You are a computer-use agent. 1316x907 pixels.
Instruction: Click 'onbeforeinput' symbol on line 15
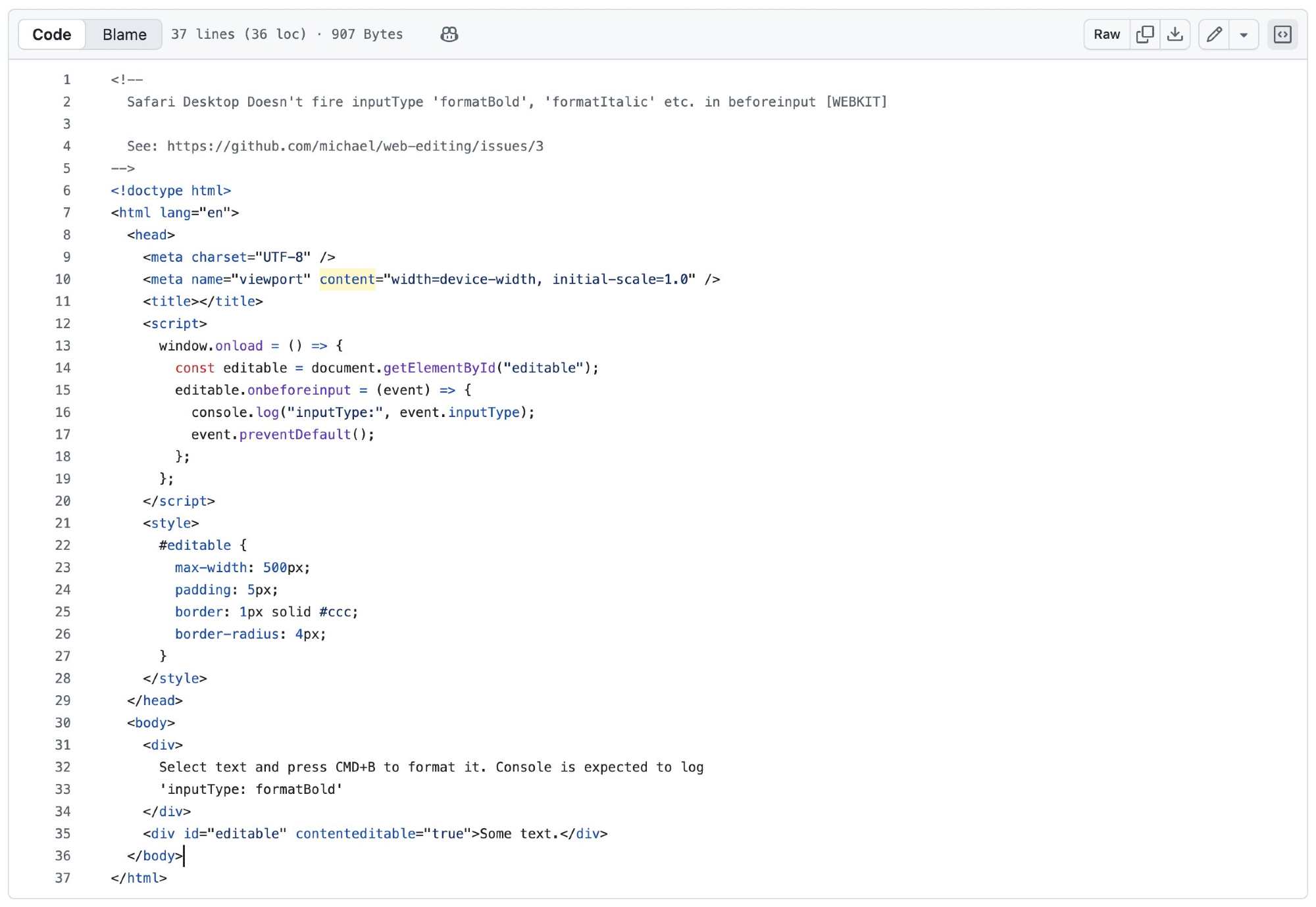(299, 390)
